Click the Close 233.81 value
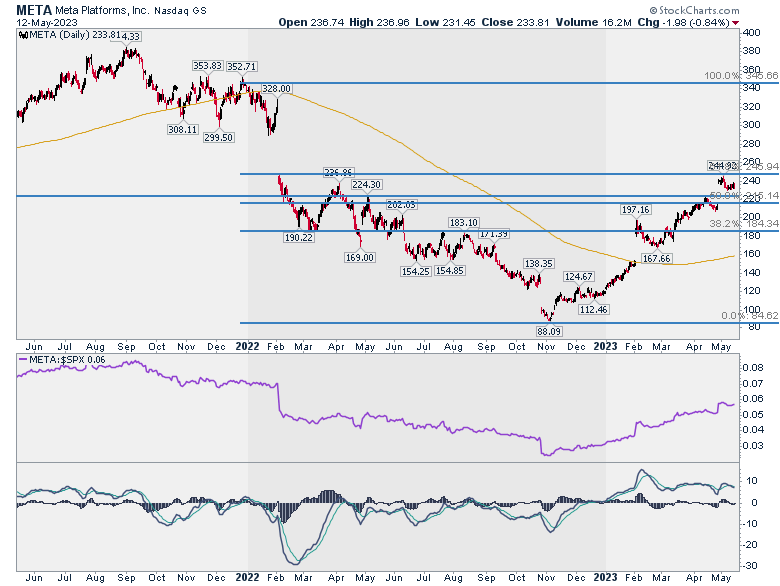 pyautogui.click(x=515, y=22)
